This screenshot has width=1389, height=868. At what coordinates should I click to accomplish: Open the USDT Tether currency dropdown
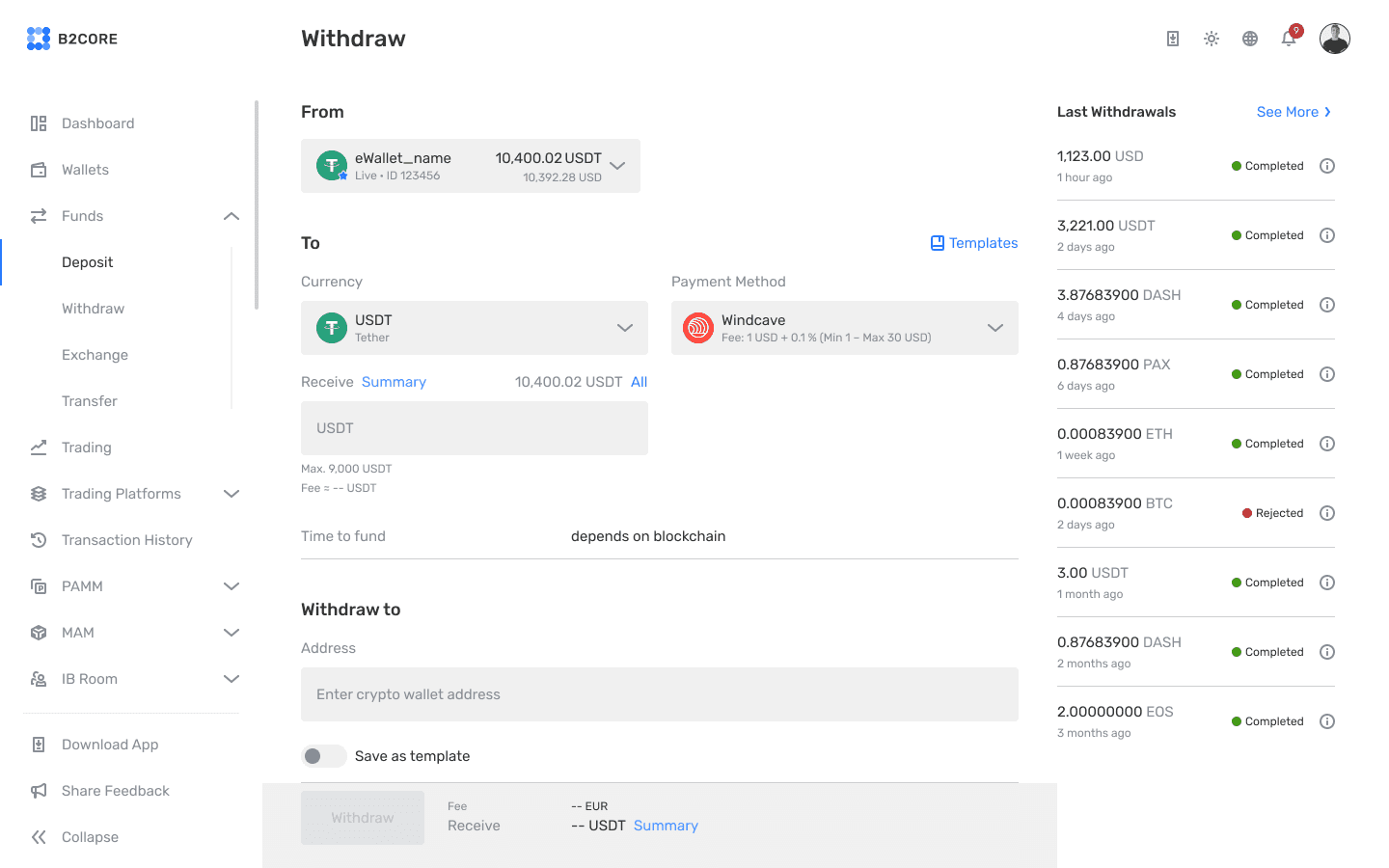click(475, 328)
